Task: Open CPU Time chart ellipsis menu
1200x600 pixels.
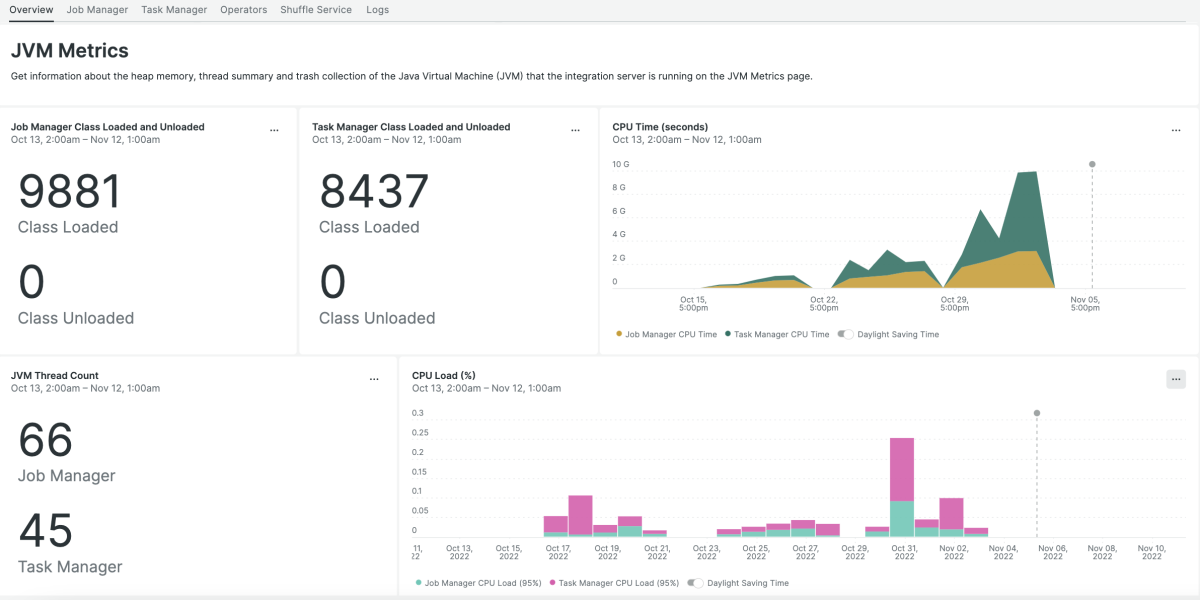Action: point(1176,130)
